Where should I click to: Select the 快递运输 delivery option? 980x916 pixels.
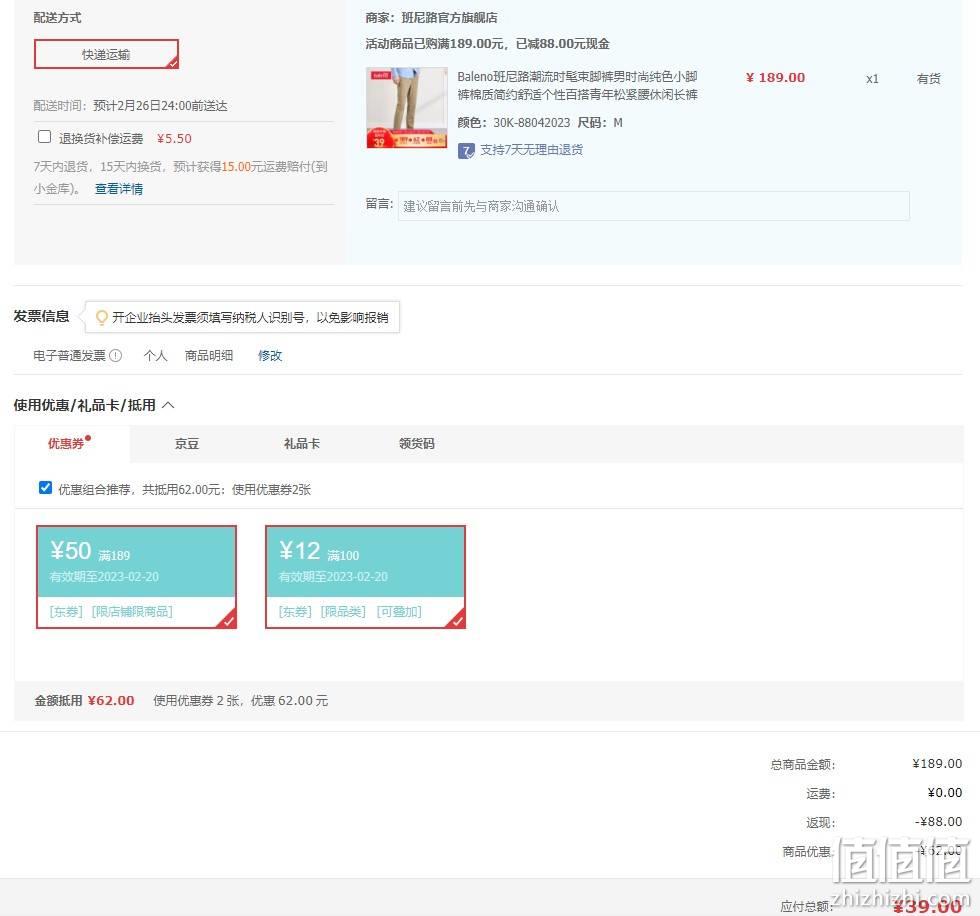[106, 54]
